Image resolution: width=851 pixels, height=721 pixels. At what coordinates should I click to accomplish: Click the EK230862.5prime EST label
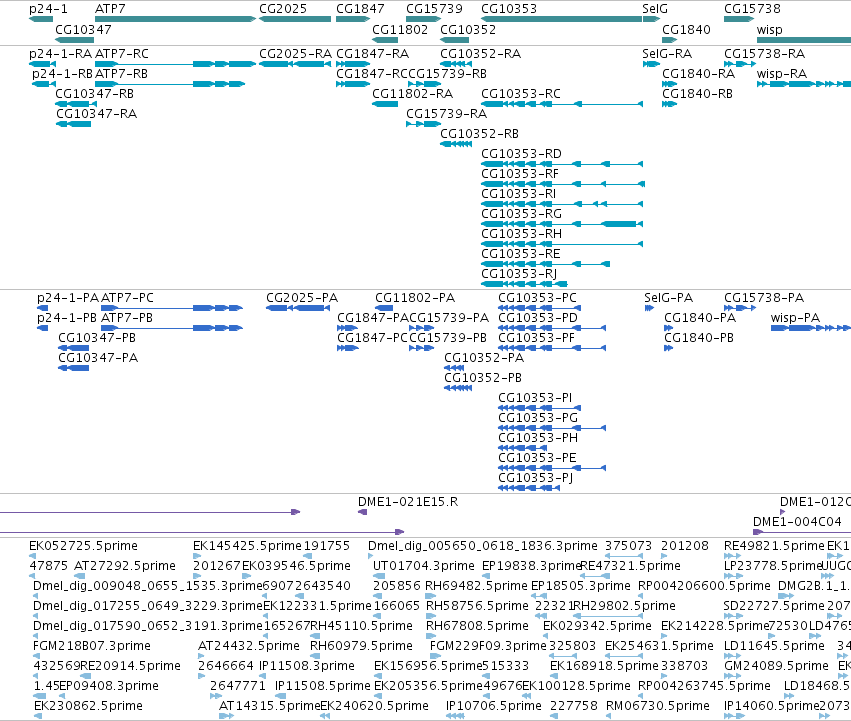pyautogui.click(x=88, y=706)
